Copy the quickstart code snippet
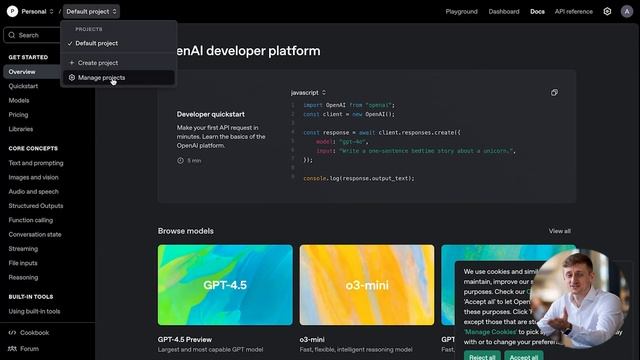The image size is (640, 360). pos(554,93)
